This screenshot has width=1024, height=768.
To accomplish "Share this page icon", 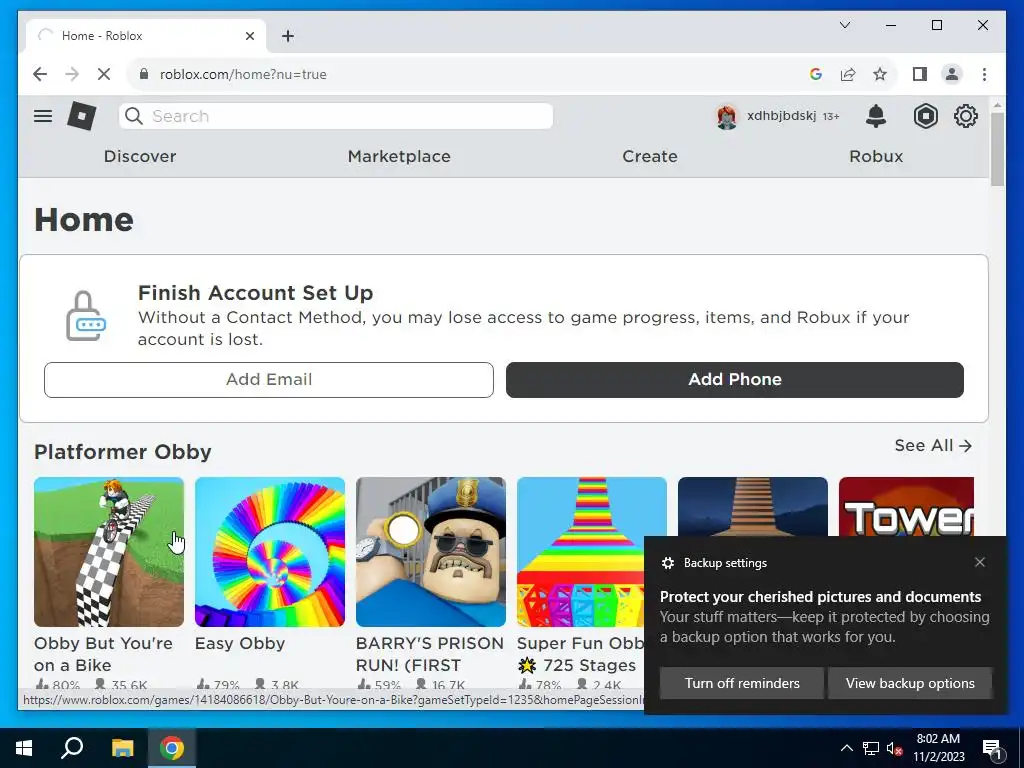I will 848,74.
